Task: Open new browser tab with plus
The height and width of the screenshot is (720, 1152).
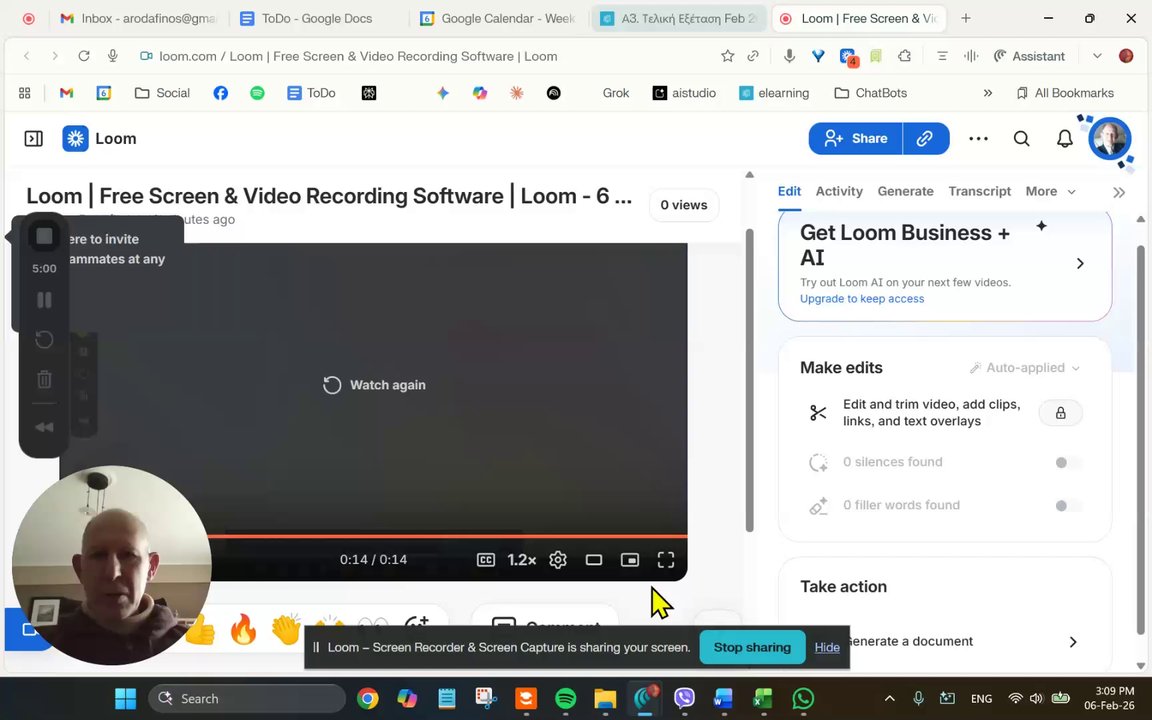Action: click(965, 18)
